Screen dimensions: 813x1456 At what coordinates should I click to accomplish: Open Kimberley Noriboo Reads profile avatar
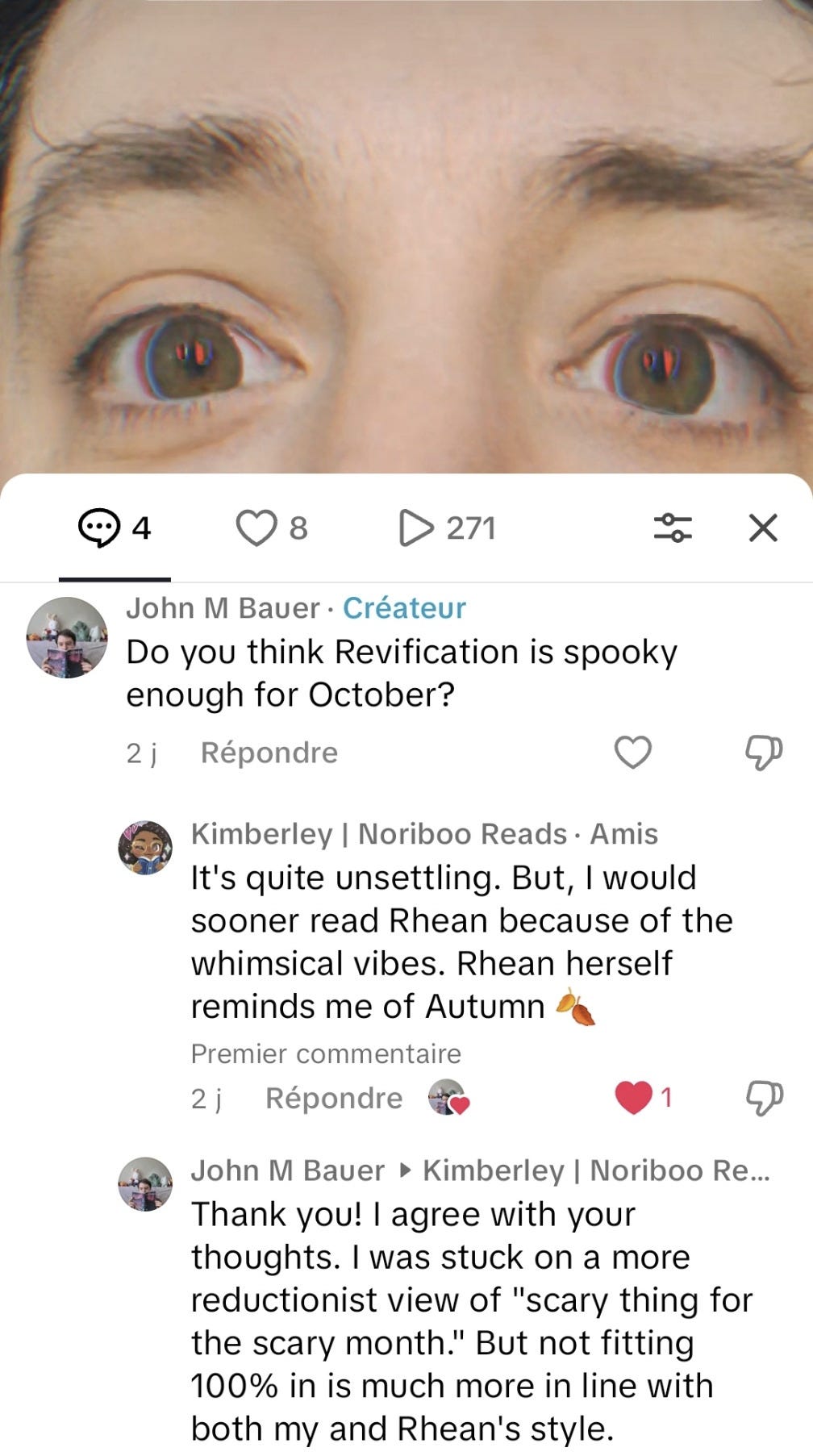[x=146, y=848]
